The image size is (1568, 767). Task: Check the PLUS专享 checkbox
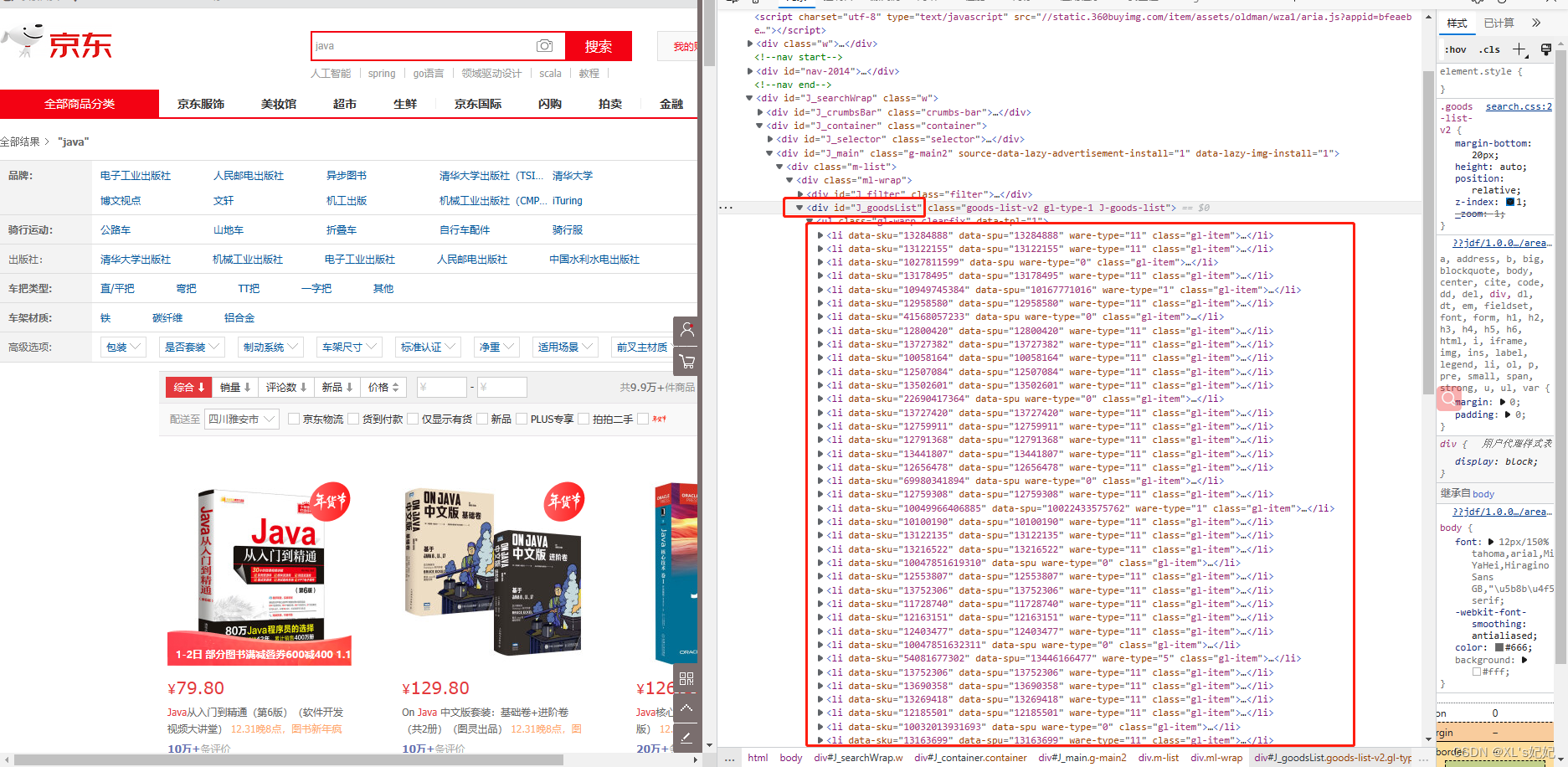click(x=522, y=419)
